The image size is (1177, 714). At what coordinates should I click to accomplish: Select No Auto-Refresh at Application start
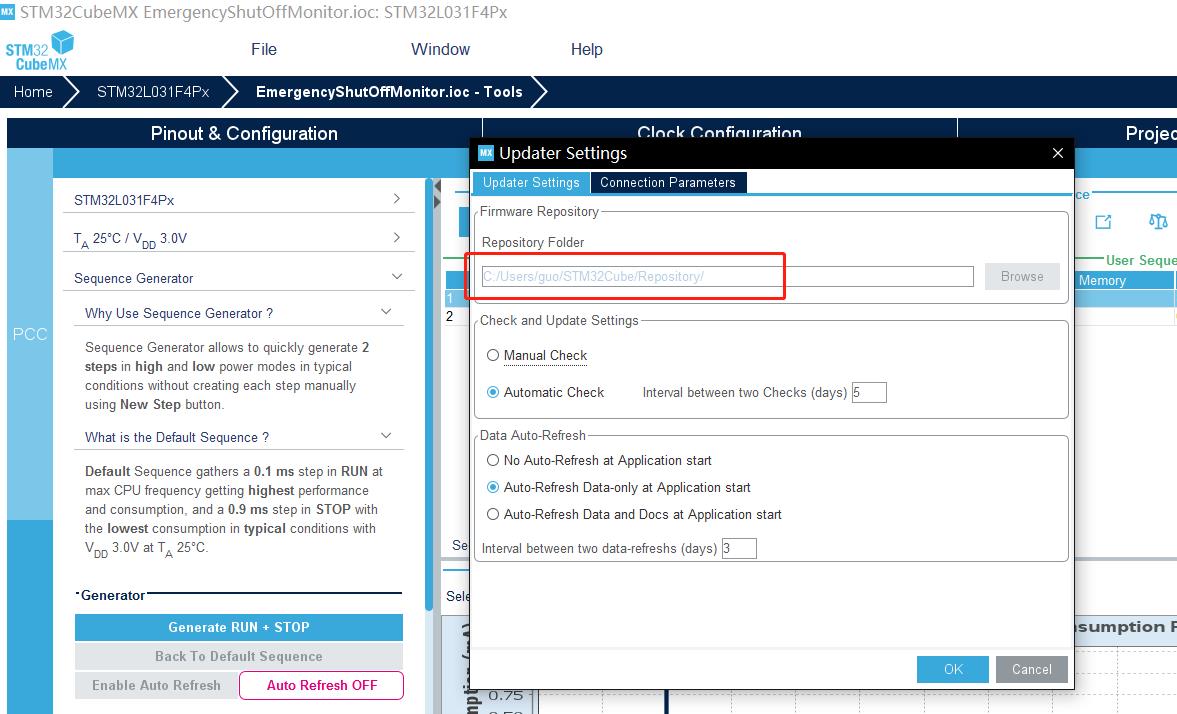pos(492,460)
